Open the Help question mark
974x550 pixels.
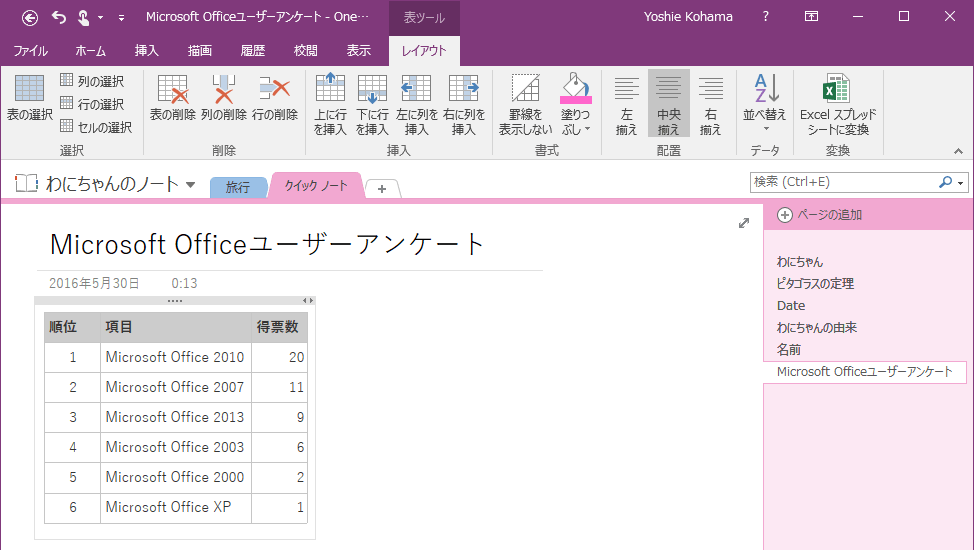765,17
